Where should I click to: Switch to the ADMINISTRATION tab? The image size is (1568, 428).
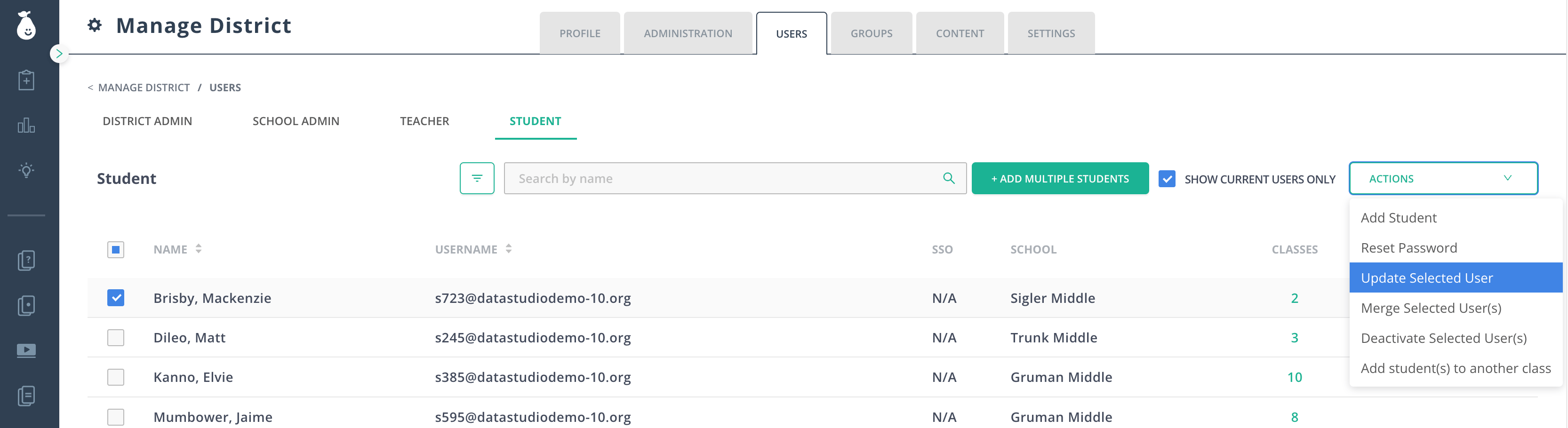point(688,33)
